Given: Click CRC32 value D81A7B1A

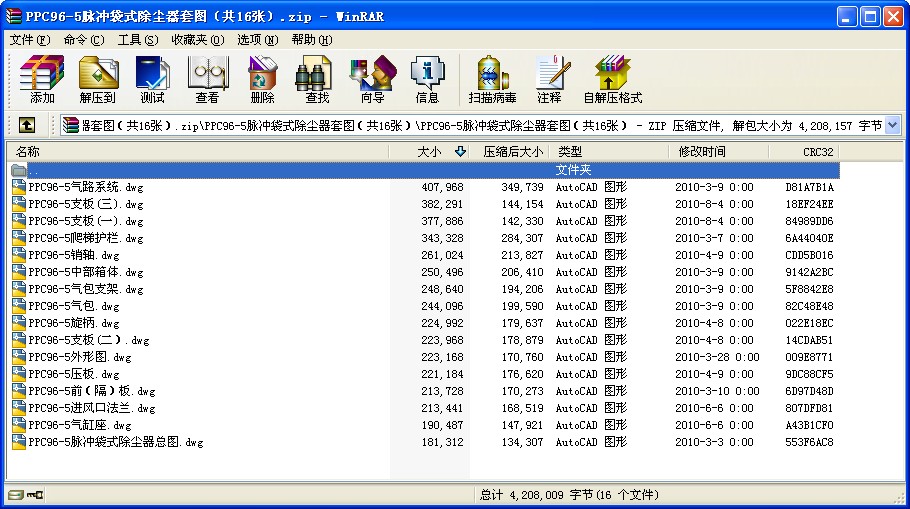Looking at the screenshot, I should [809, 187].
